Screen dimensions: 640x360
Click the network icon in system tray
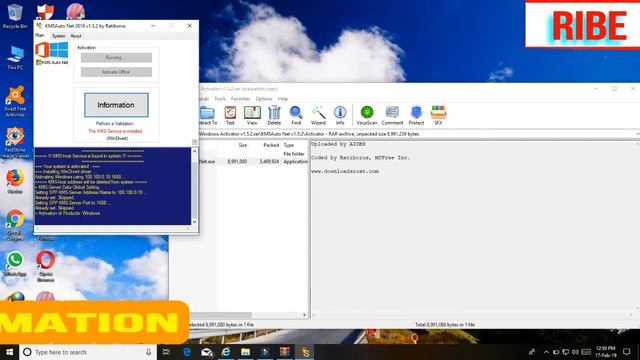pyautogui.click(x=566, y=352)
